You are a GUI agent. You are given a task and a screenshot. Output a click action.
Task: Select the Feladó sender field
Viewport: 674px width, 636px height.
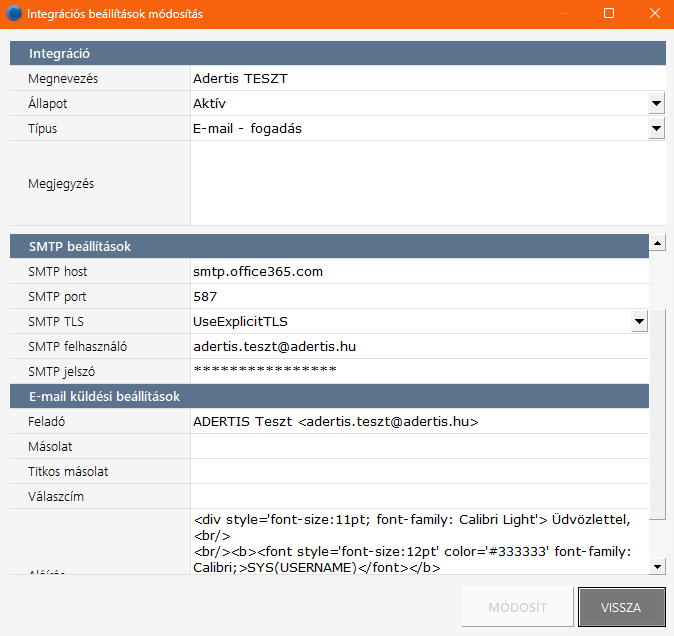(419, 422)
